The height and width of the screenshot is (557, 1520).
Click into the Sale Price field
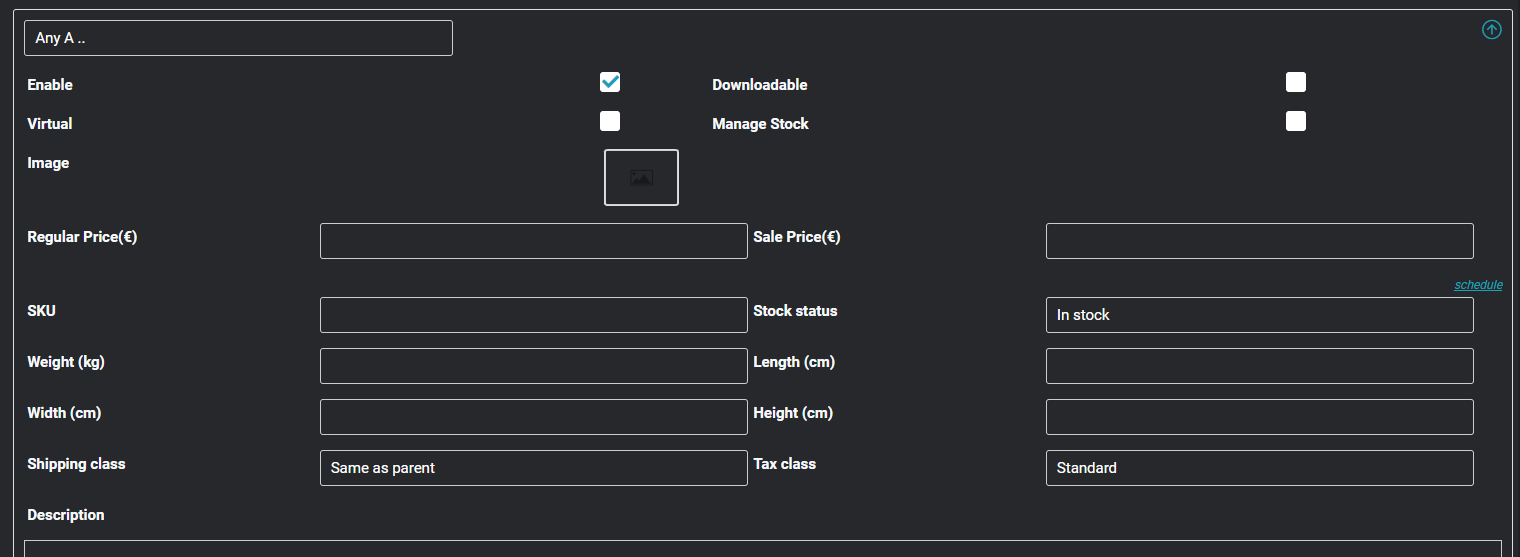(x=1260, y=241)
